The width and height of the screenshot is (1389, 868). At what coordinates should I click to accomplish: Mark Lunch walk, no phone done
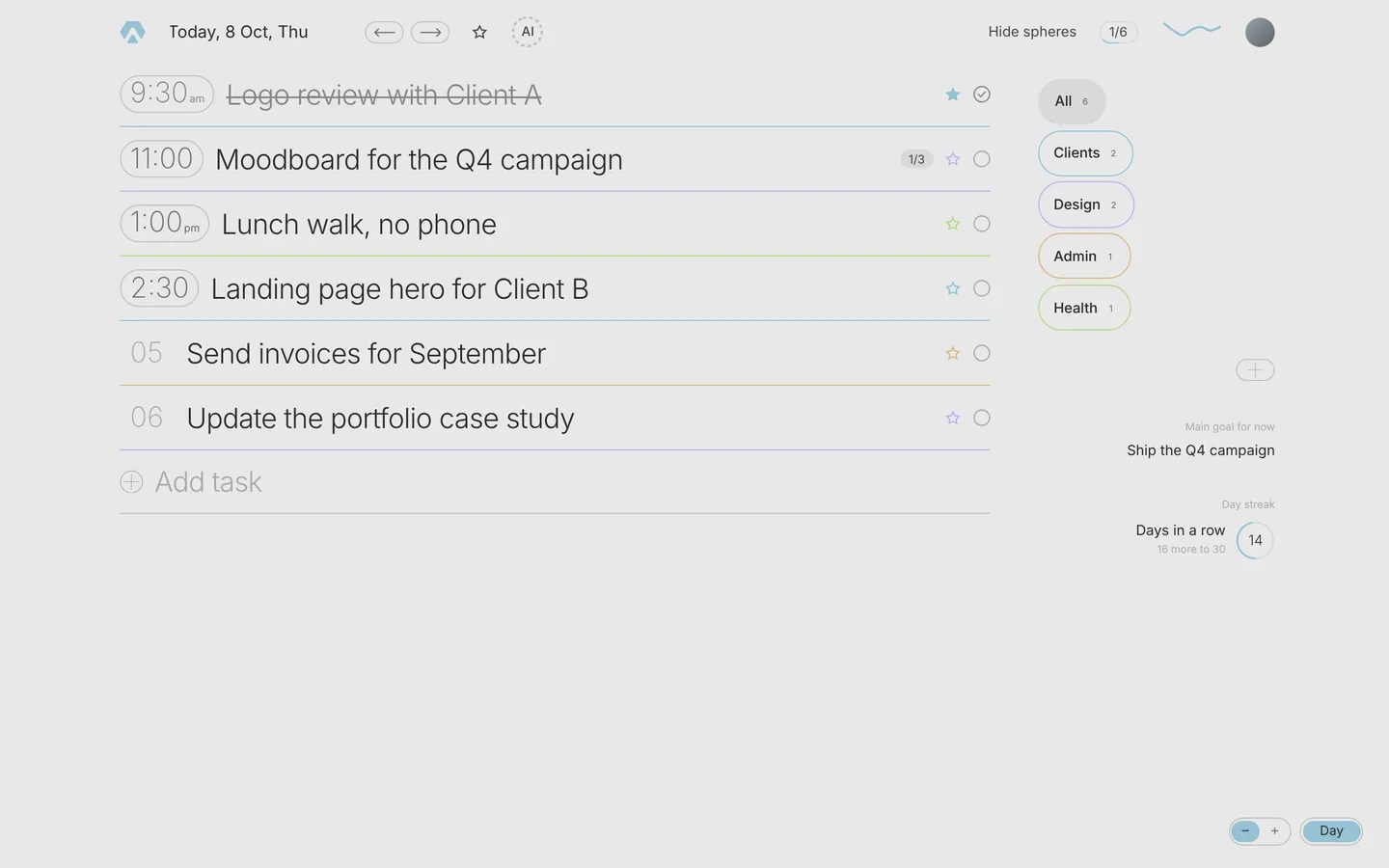[982, 224]
